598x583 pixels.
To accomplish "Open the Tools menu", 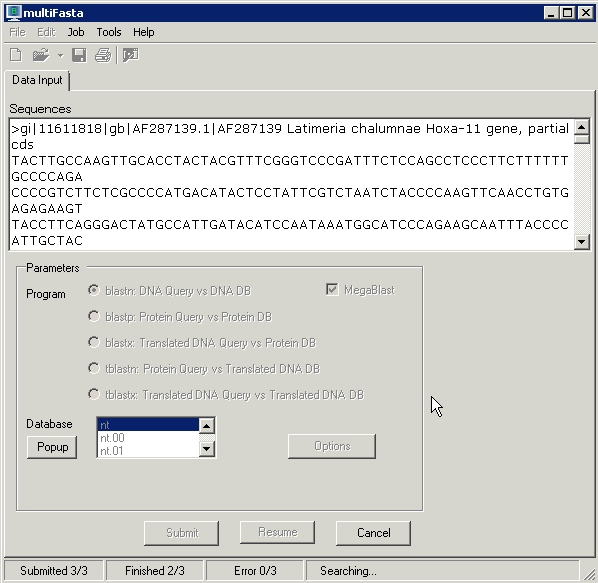I will [109, 32].
